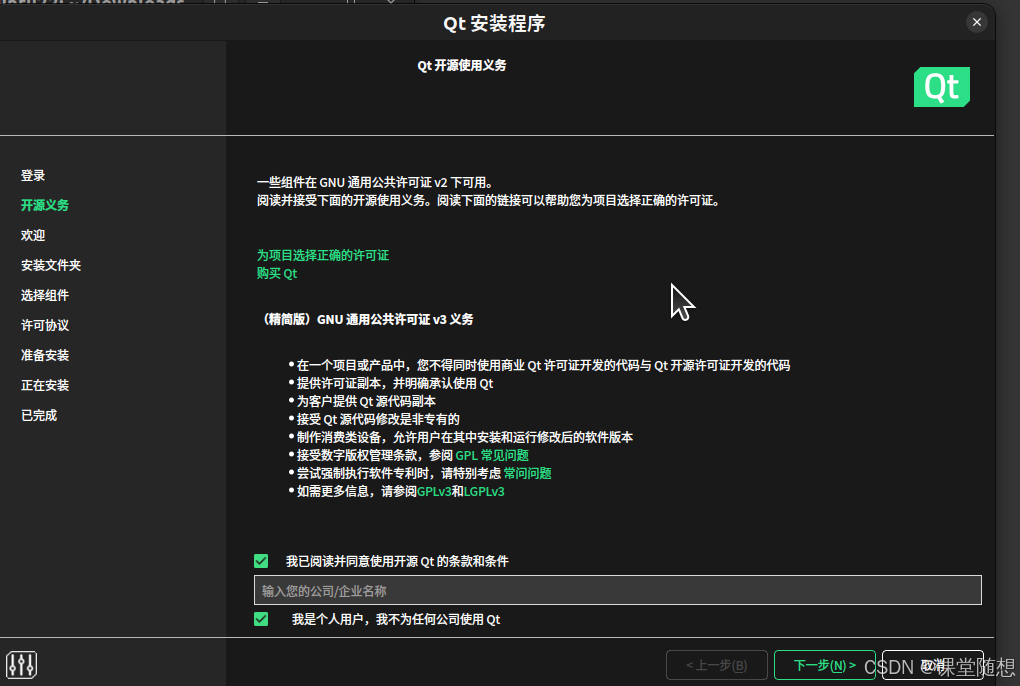Select the 登录 step in sidebar
The width and height of the screenshot is (1020, 686).
click(33, 176)
